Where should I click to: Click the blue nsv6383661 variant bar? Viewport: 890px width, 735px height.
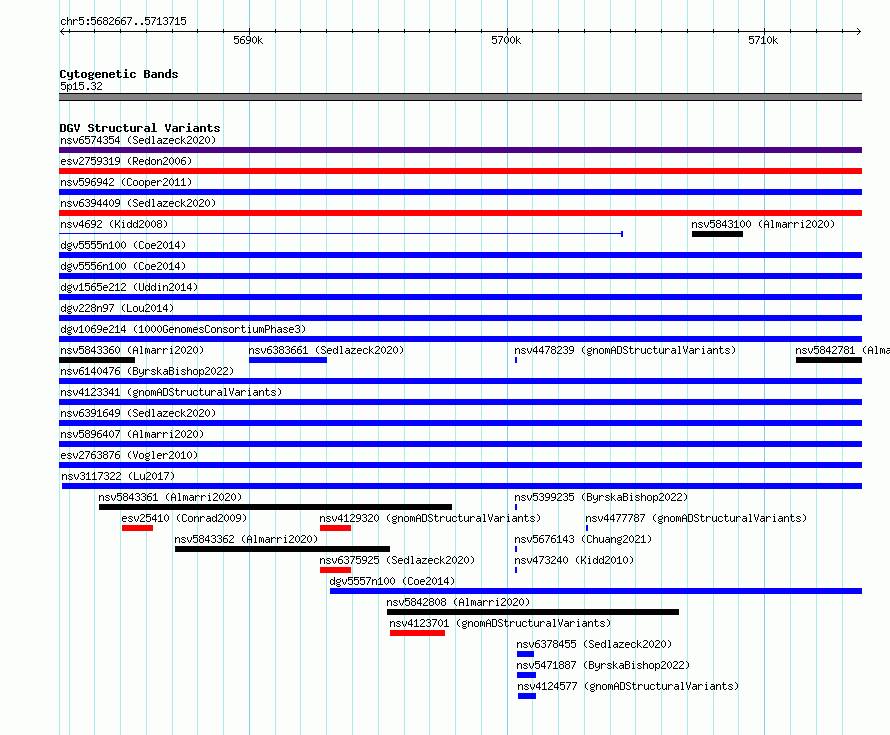click(x=288, y=360)
